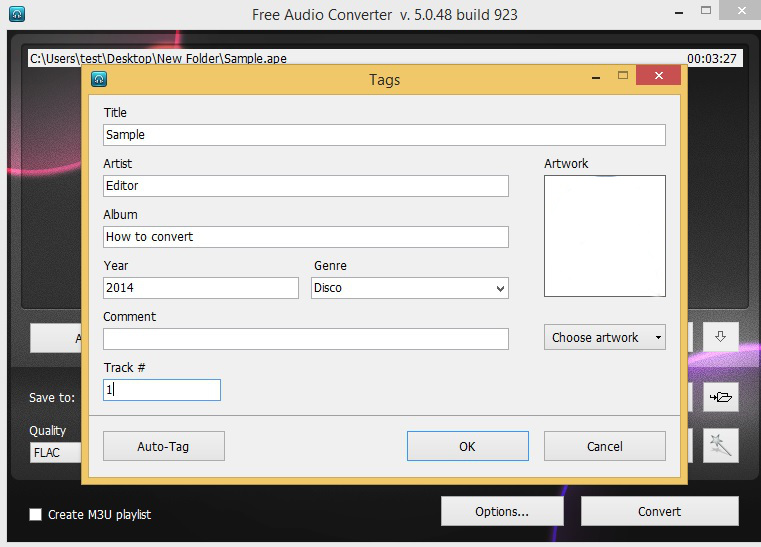
Task: Click the Save to: label
Action: pyautogui.click(x=52, y=398)
